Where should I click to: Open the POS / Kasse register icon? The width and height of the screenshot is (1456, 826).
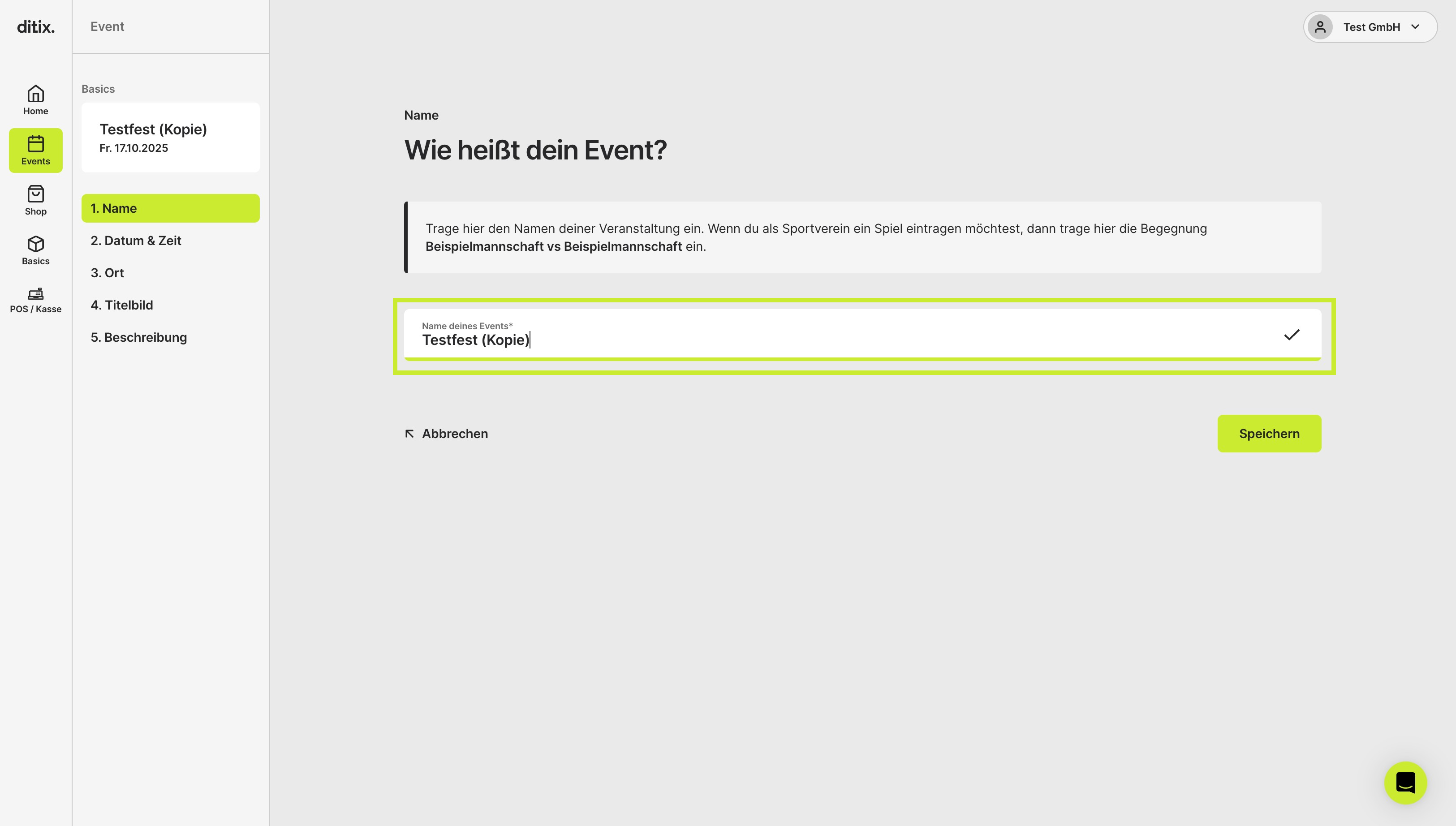tap(36, 293)
